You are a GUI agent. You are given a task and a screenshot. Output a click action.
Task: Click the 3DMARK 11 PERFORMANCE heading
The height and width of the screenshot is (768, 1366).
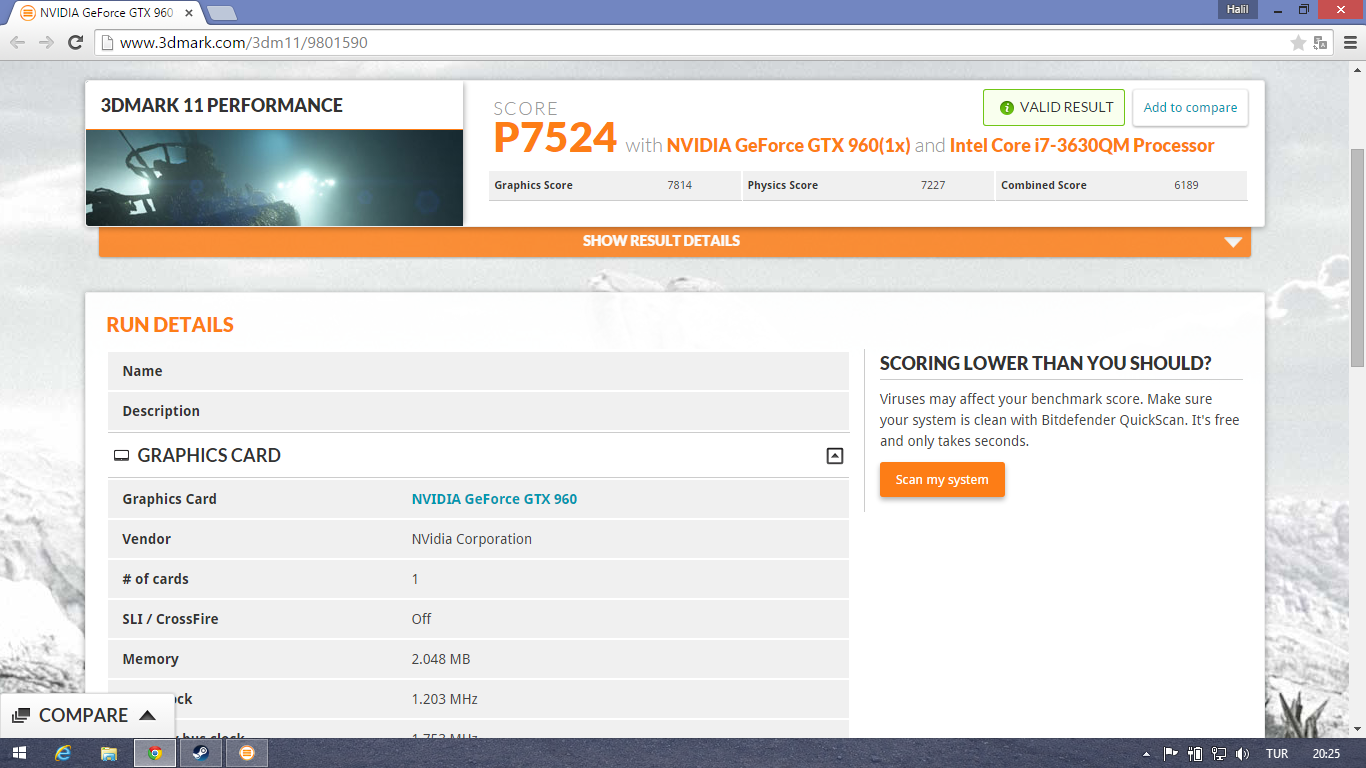pos(222,106)
